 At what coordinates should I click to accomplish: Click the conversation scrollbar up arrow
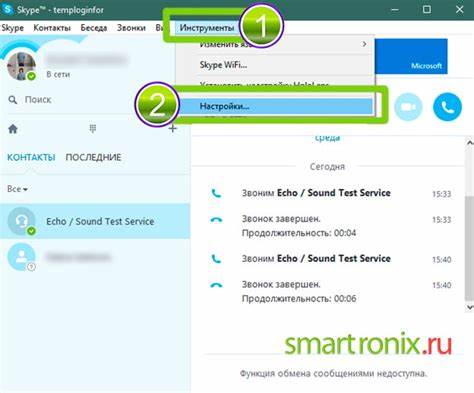click(x=470, y=143)
